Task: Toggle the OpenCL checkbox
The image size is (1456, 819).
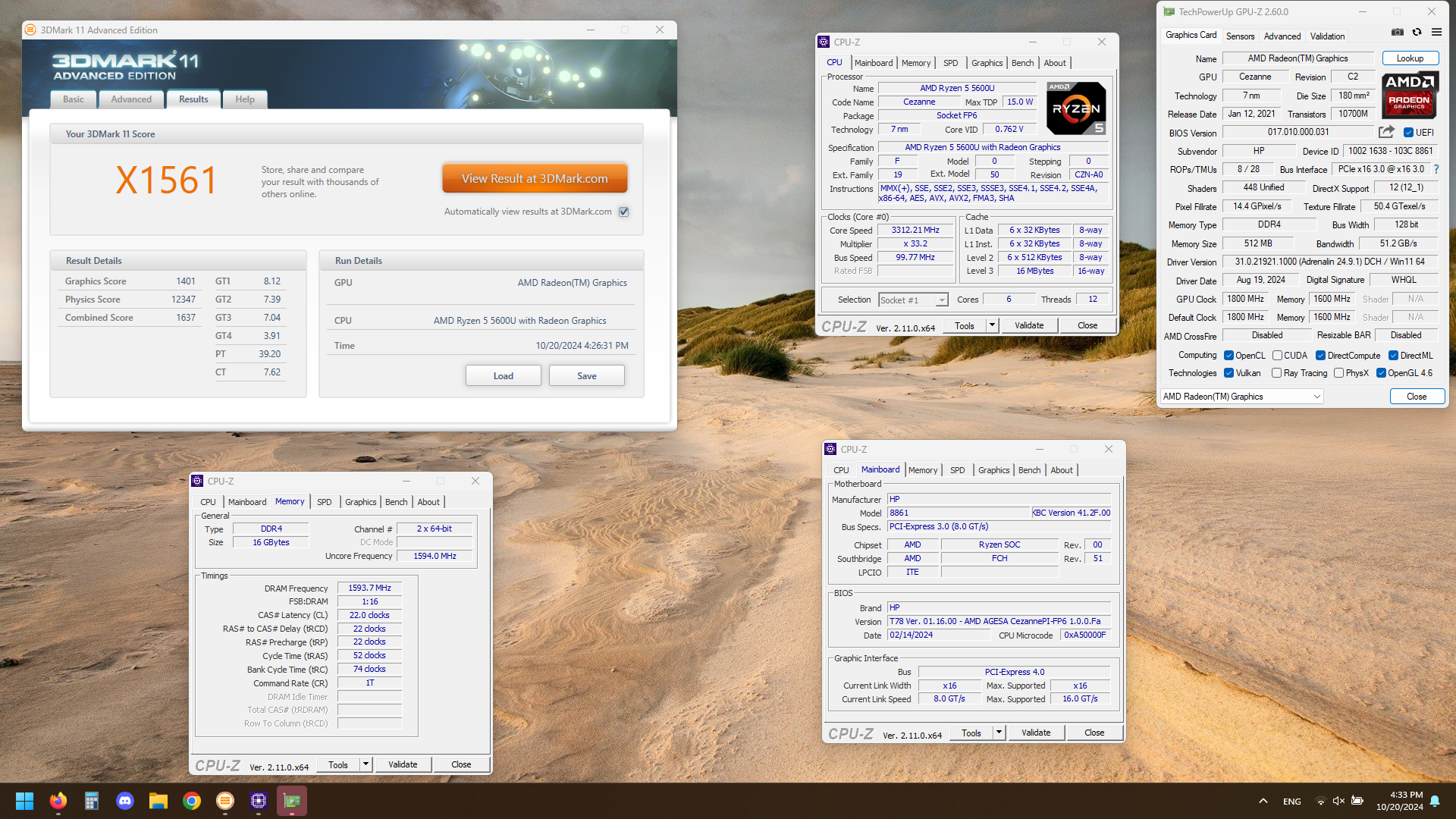Action: (1228, 356)
